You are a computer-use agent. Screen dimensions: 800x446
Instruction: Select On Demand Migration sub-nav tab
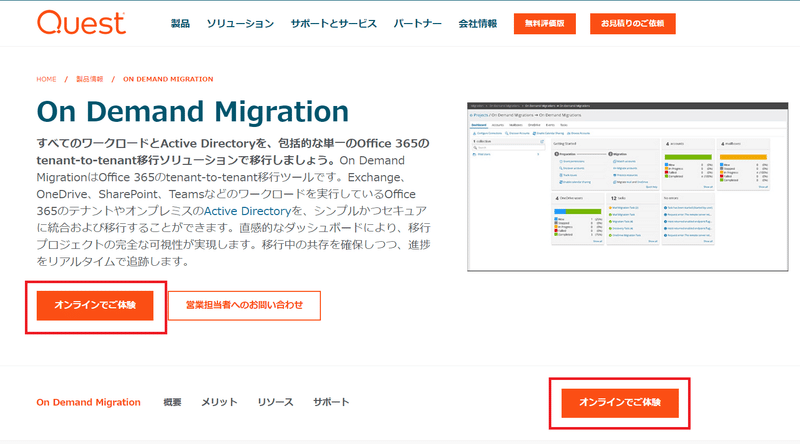[88, 402]
